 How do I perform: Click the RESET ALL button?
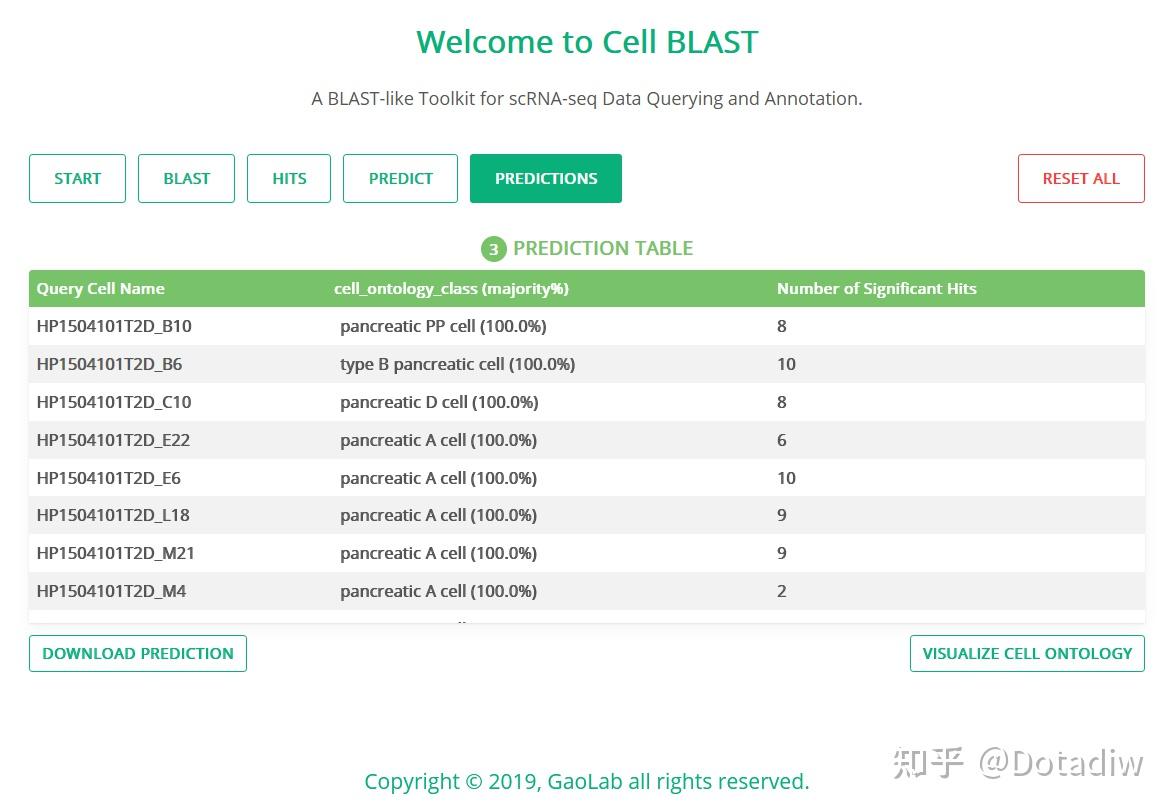click(x=1080, y=178)
